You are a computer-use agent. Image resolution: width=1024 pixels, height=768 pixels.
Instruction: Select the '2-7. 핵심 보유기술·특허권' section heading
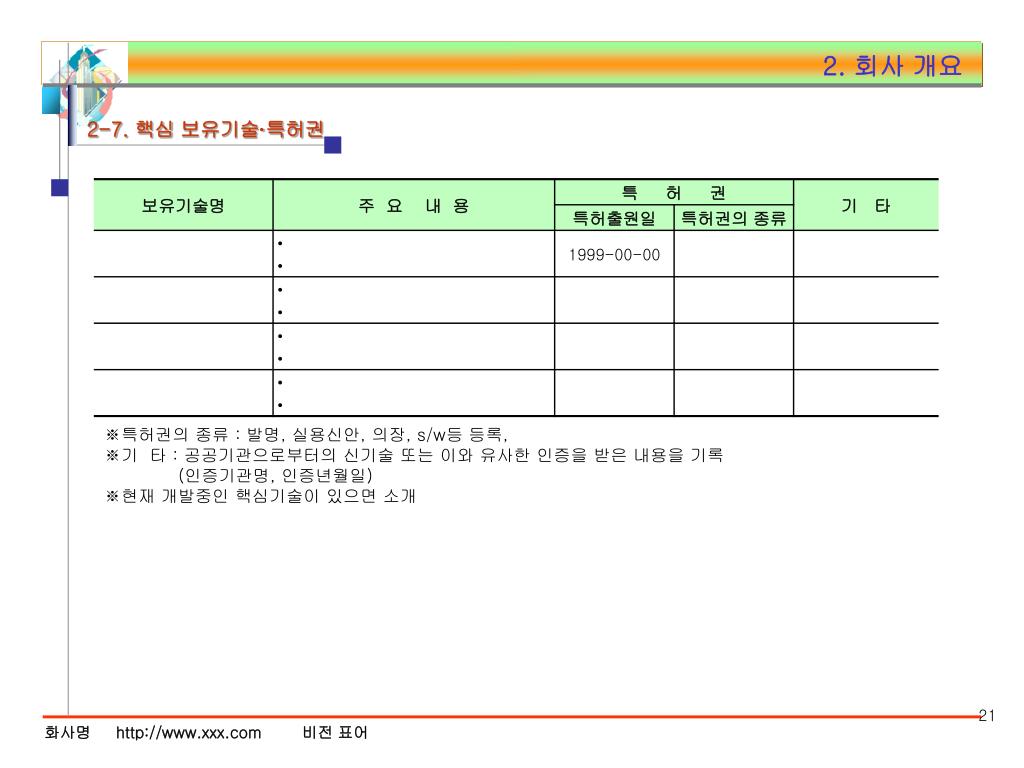point(205,129)
